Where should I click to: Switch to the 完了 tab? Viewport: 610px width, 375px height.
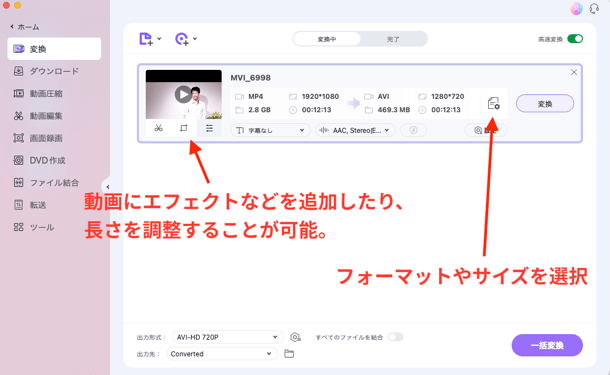point(393,39)
